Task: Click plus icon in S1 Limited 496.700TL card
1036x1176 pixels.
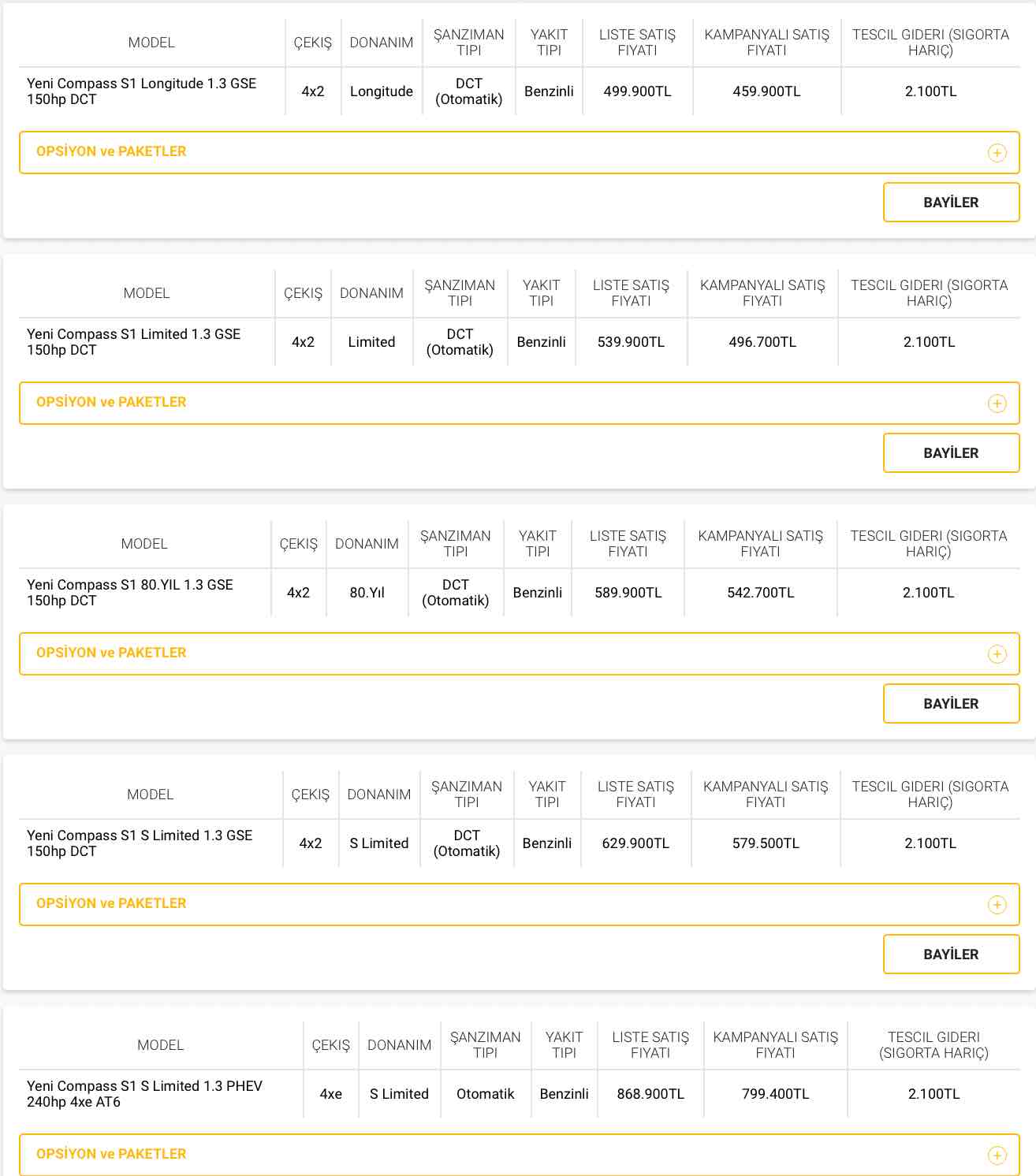Action: click(x=997, y=404)
